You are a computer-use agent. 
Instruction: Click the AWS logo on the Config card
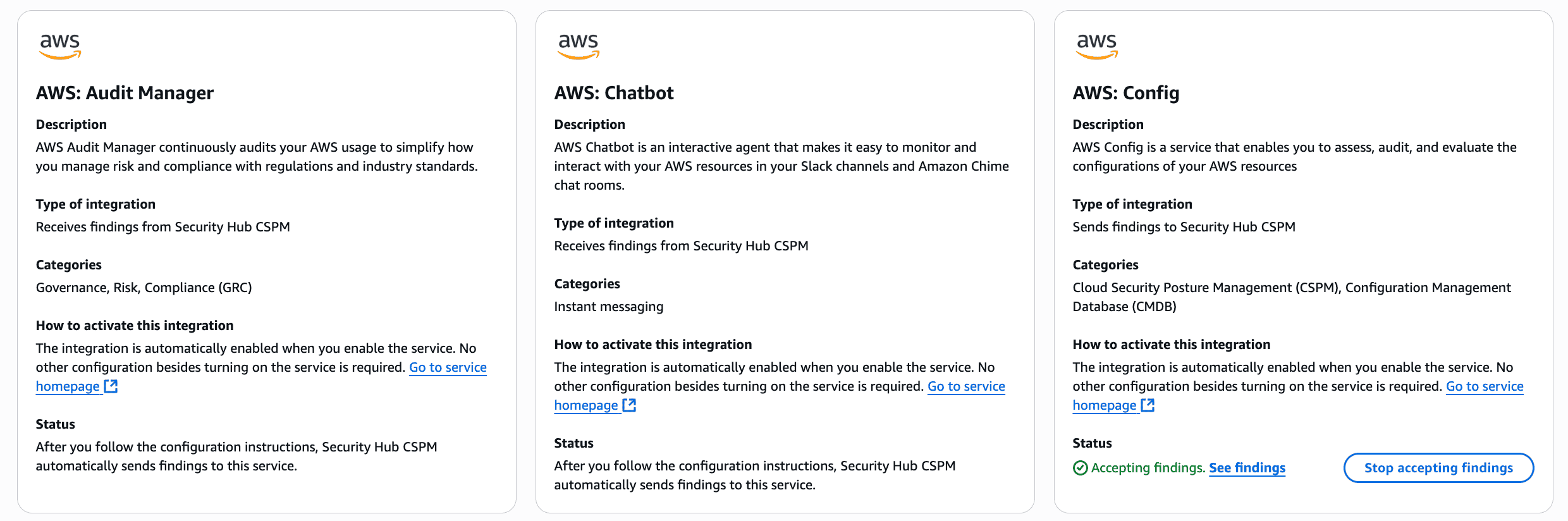click(x=1097, y=46)
